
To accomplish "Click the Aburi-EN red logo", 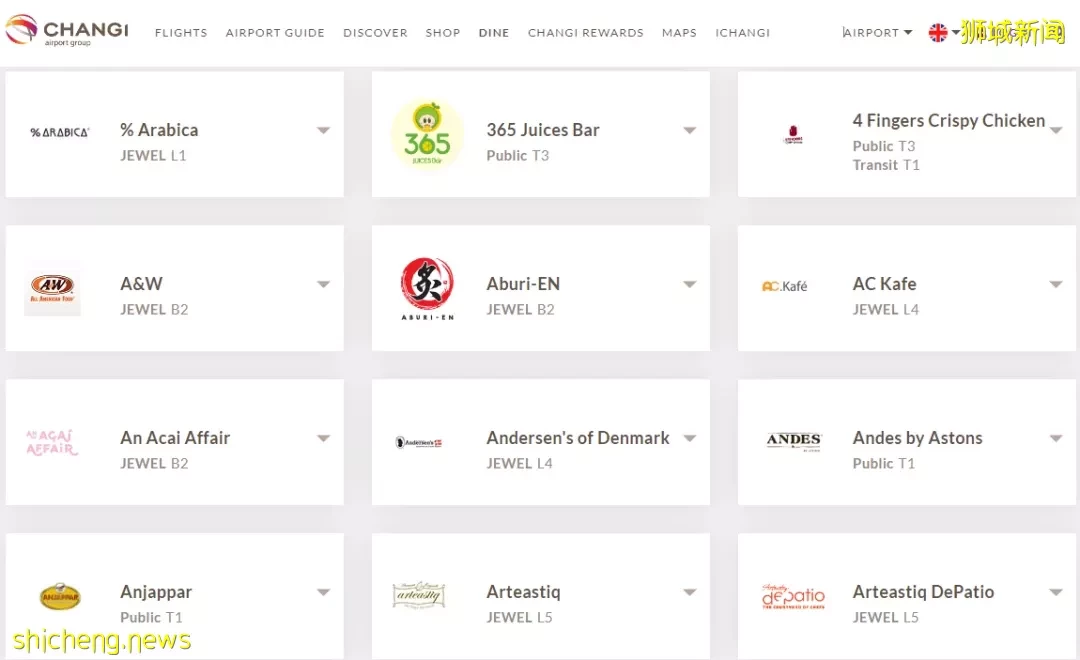I will [x=427, y=288].
